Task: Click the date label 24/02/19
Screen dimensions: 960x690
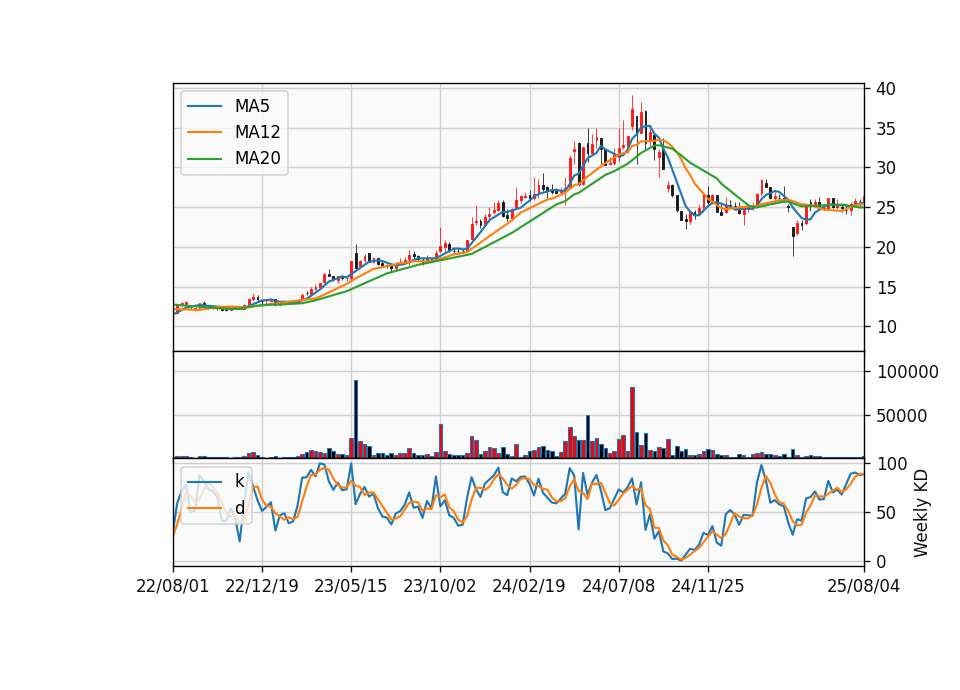Action: 529,586
